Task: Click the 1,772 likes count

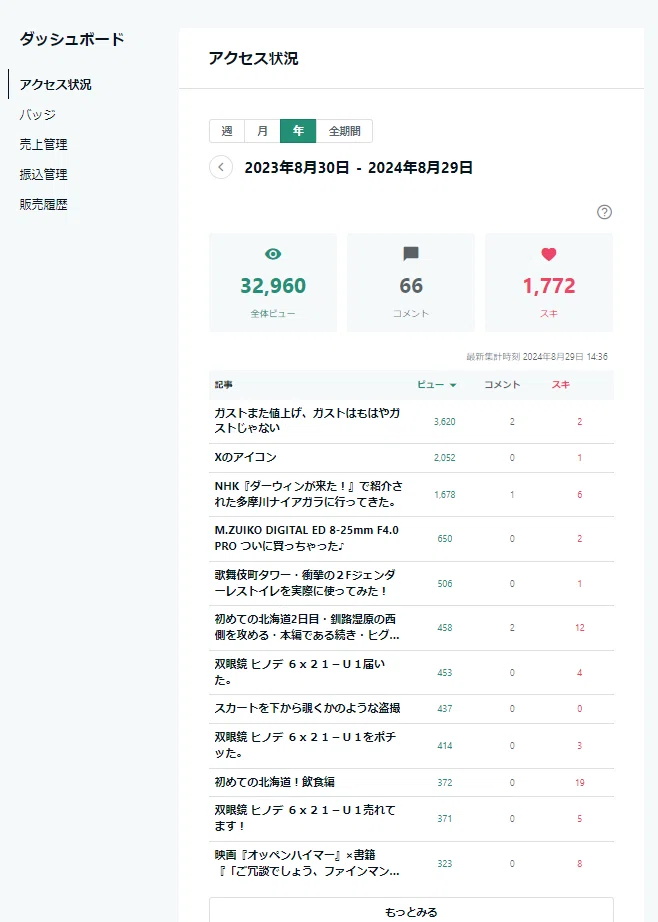Action: point(549,286)
